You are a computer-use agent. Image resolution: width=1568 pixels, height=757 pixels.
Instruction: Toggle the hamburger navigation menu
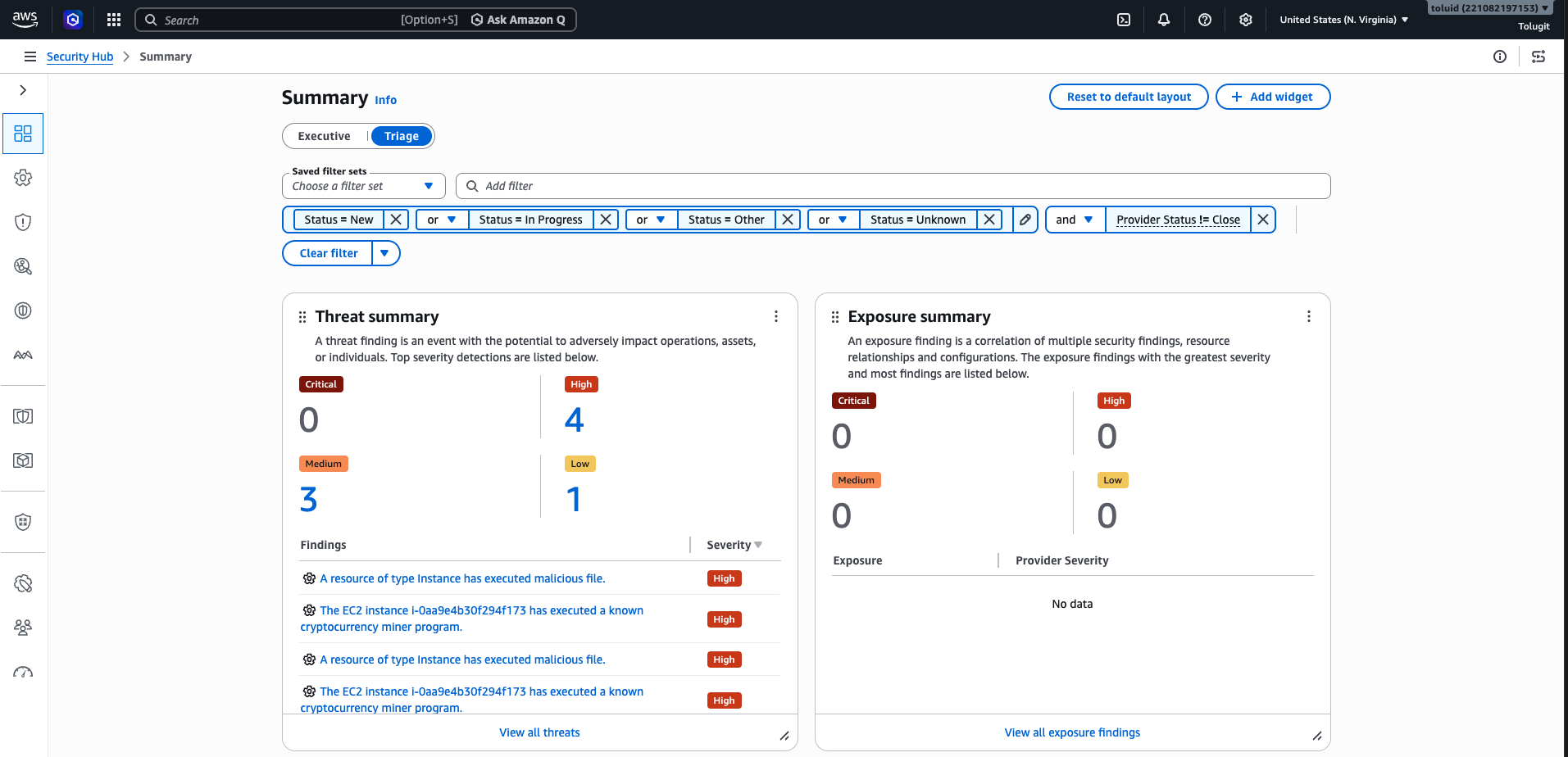(x=30, y=57)
